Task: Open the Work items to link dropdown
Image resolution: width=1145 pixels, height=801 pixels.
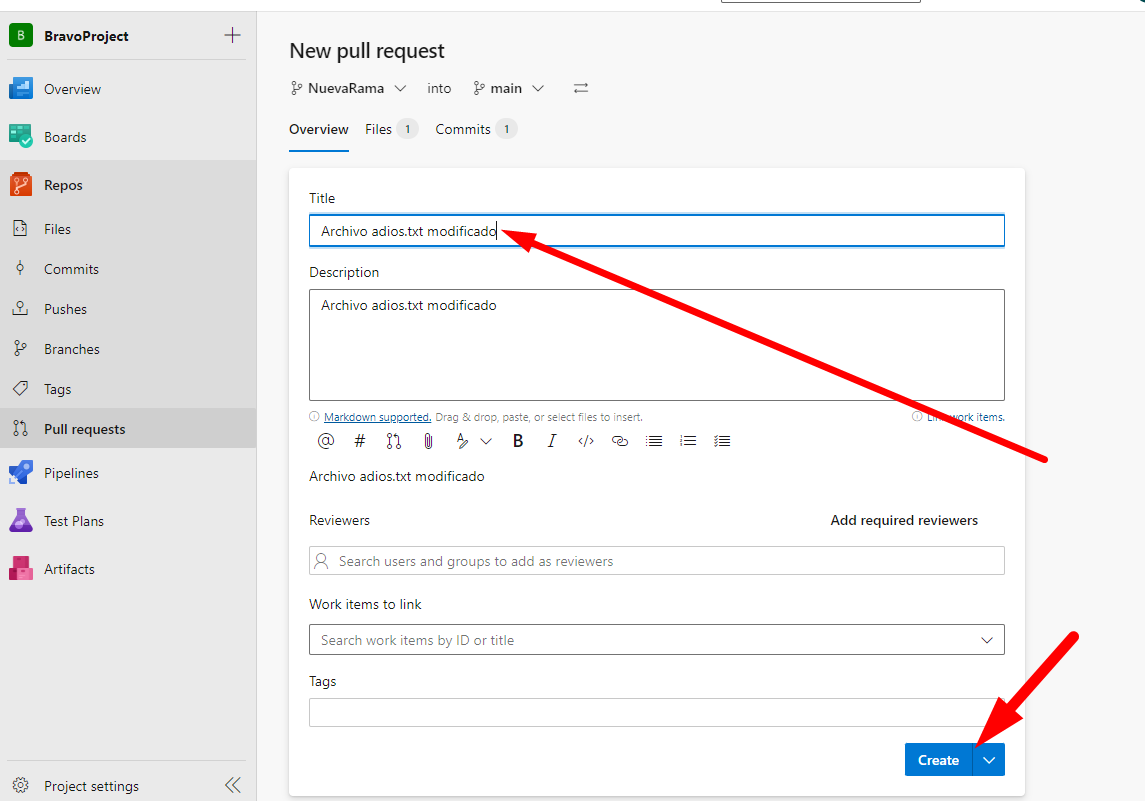Action: (986, 640)
